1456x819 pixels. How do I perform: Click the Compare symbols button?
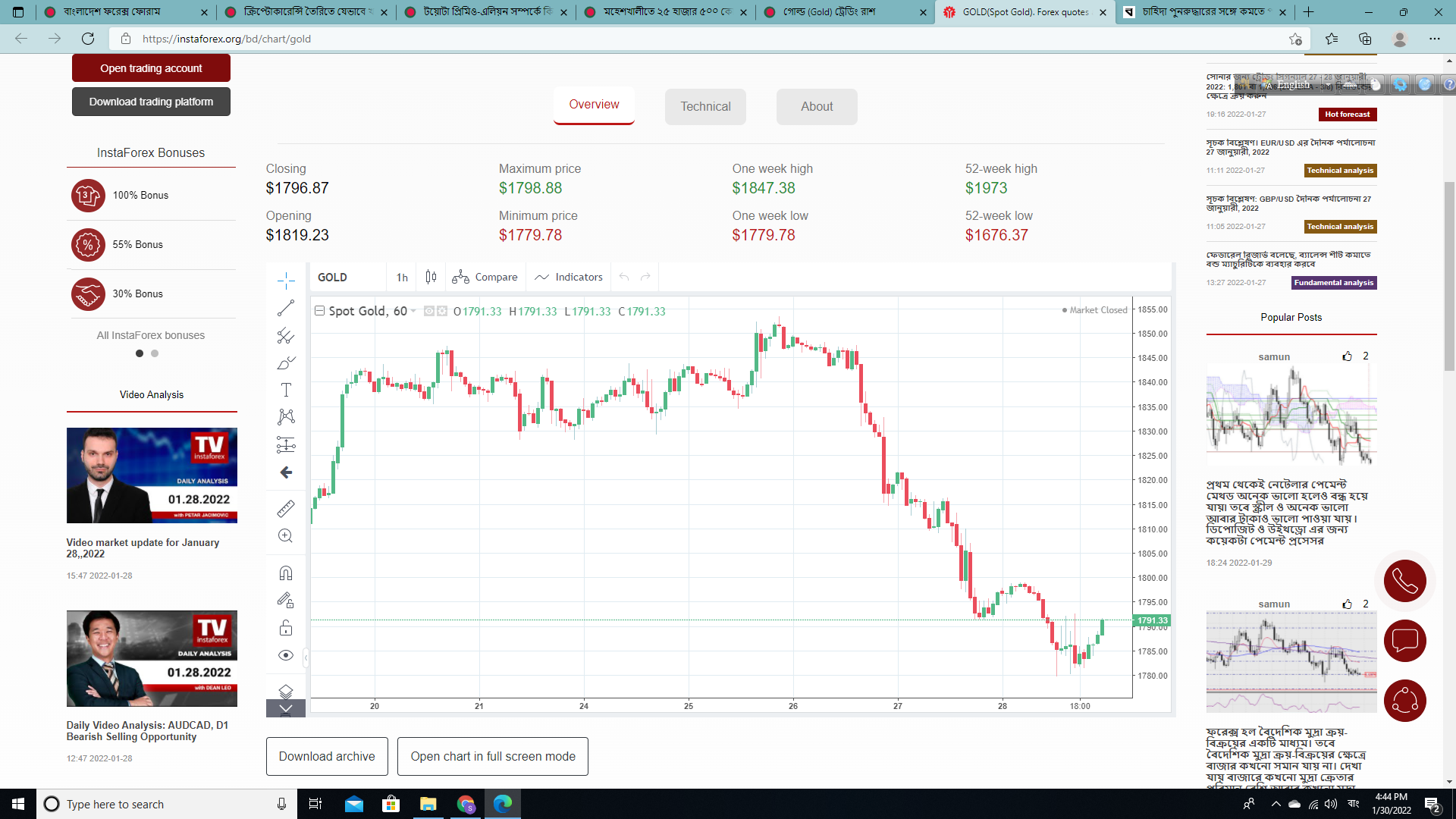[485, 278]
